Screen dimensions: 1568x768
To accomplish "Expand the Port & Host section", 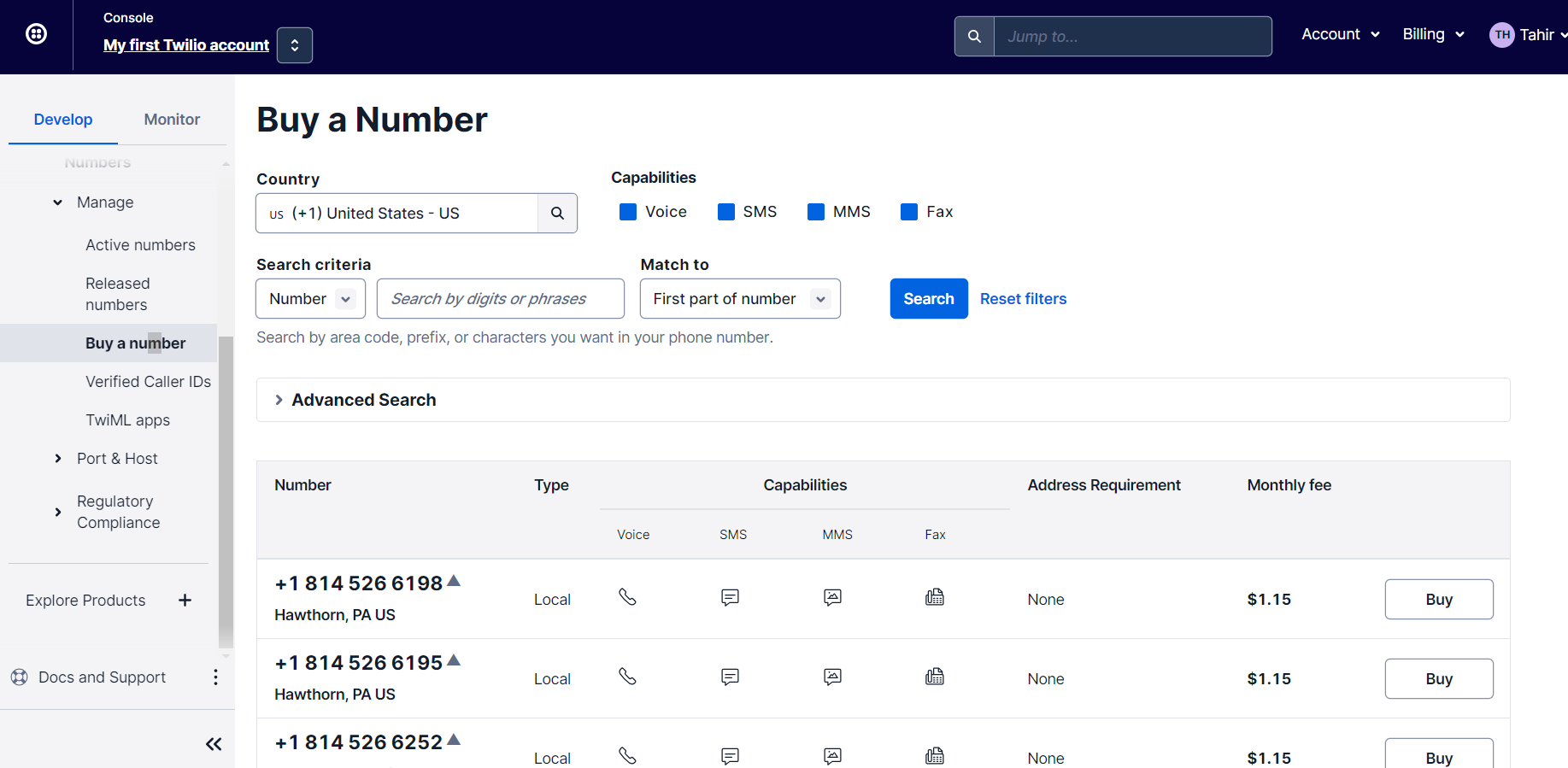I will [x=57, y=459].
